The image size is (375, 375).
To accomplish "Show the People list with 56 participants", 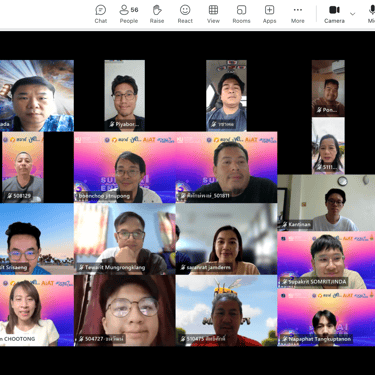I will [129, 14].
